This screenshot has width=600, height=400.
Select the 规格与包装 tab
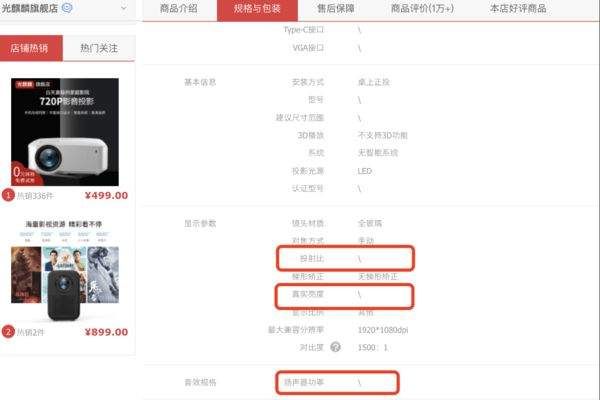(257, 9)
